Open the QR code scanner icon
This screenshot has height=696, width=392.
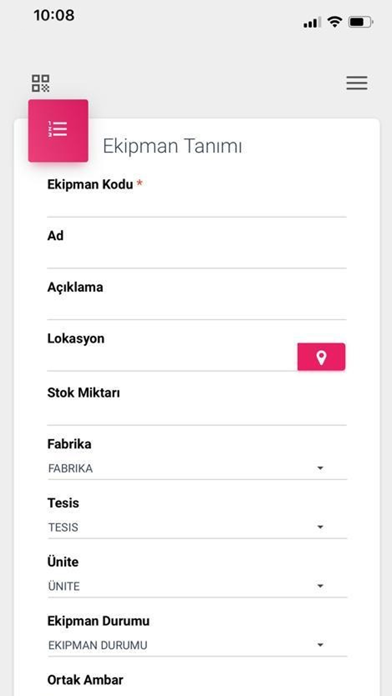[40, 83]
